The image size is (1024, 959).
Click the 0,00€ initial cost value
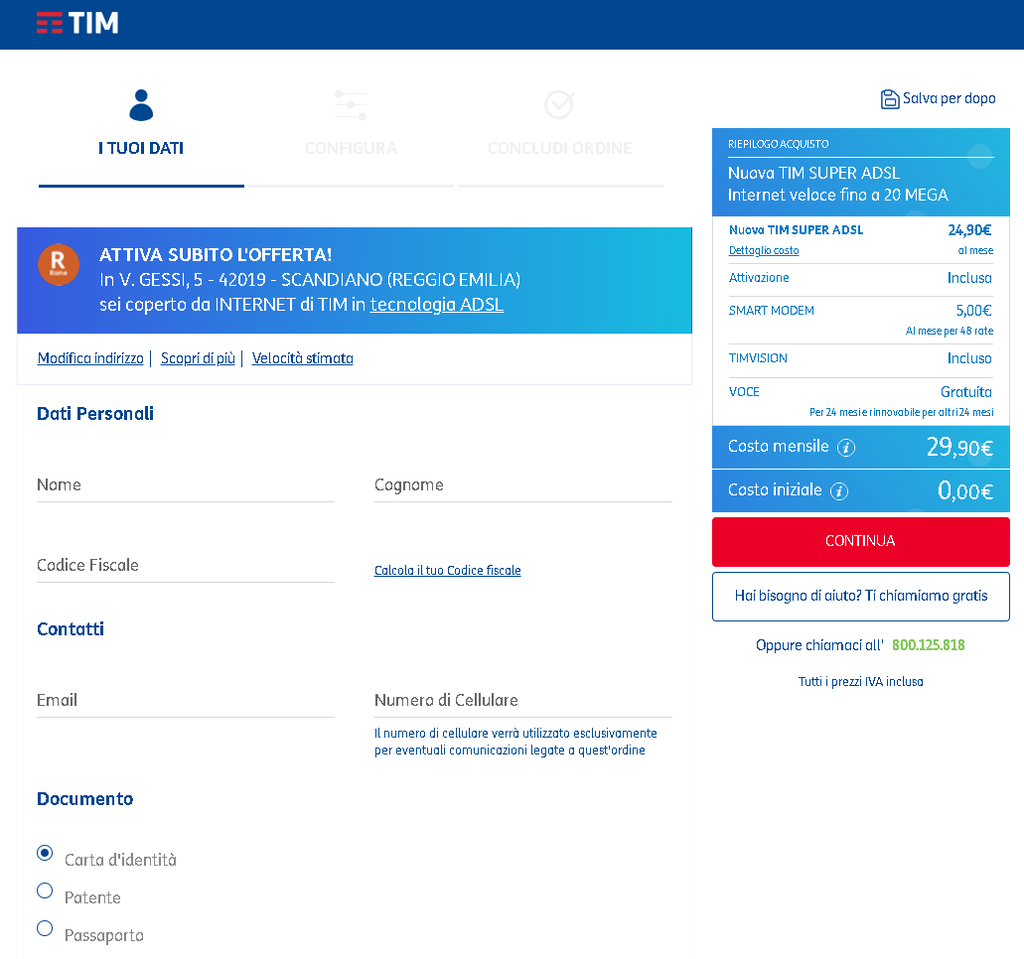(x=965, y=491)
